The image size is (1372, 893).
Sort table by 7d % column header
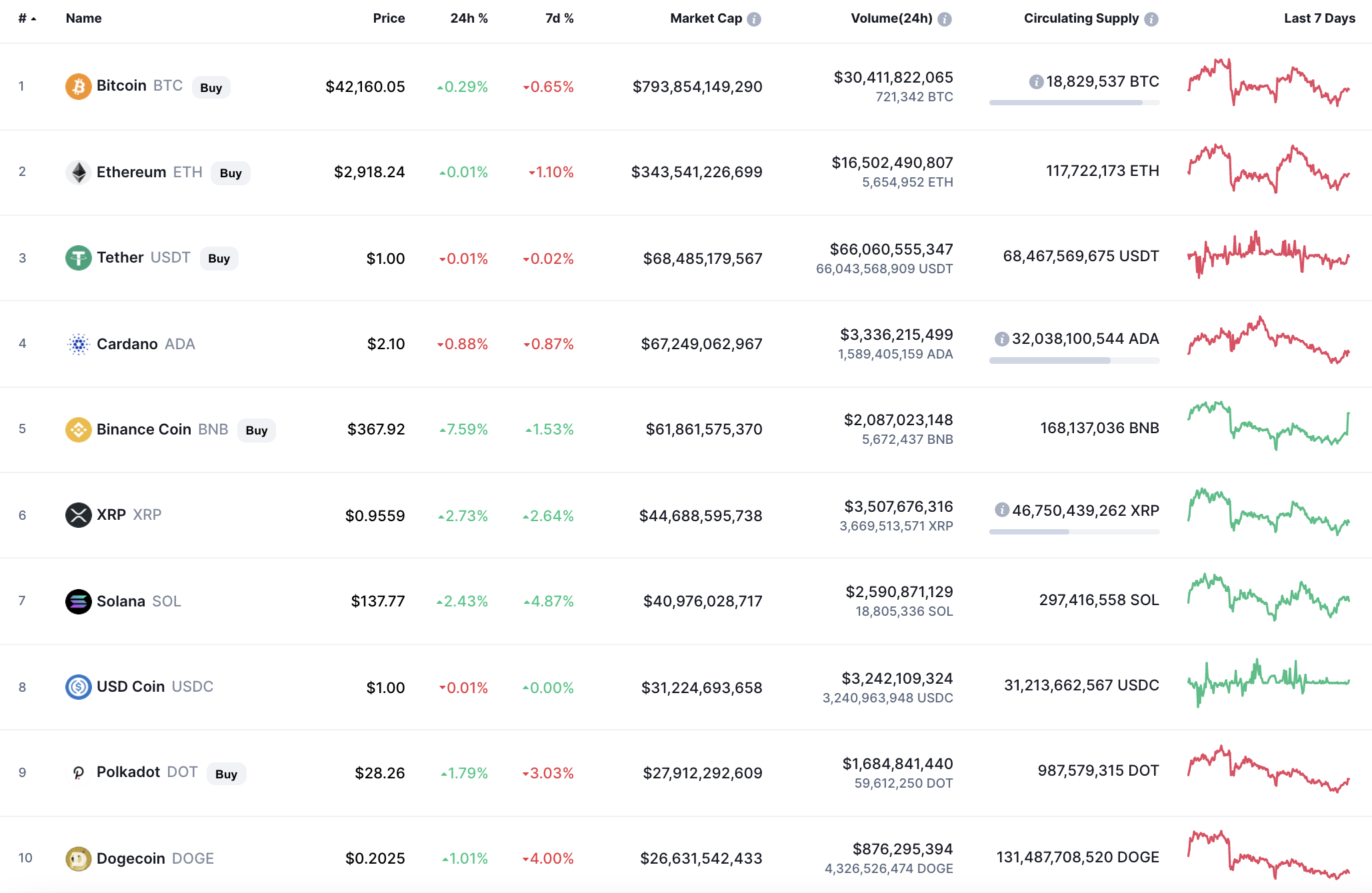[559, 19]
